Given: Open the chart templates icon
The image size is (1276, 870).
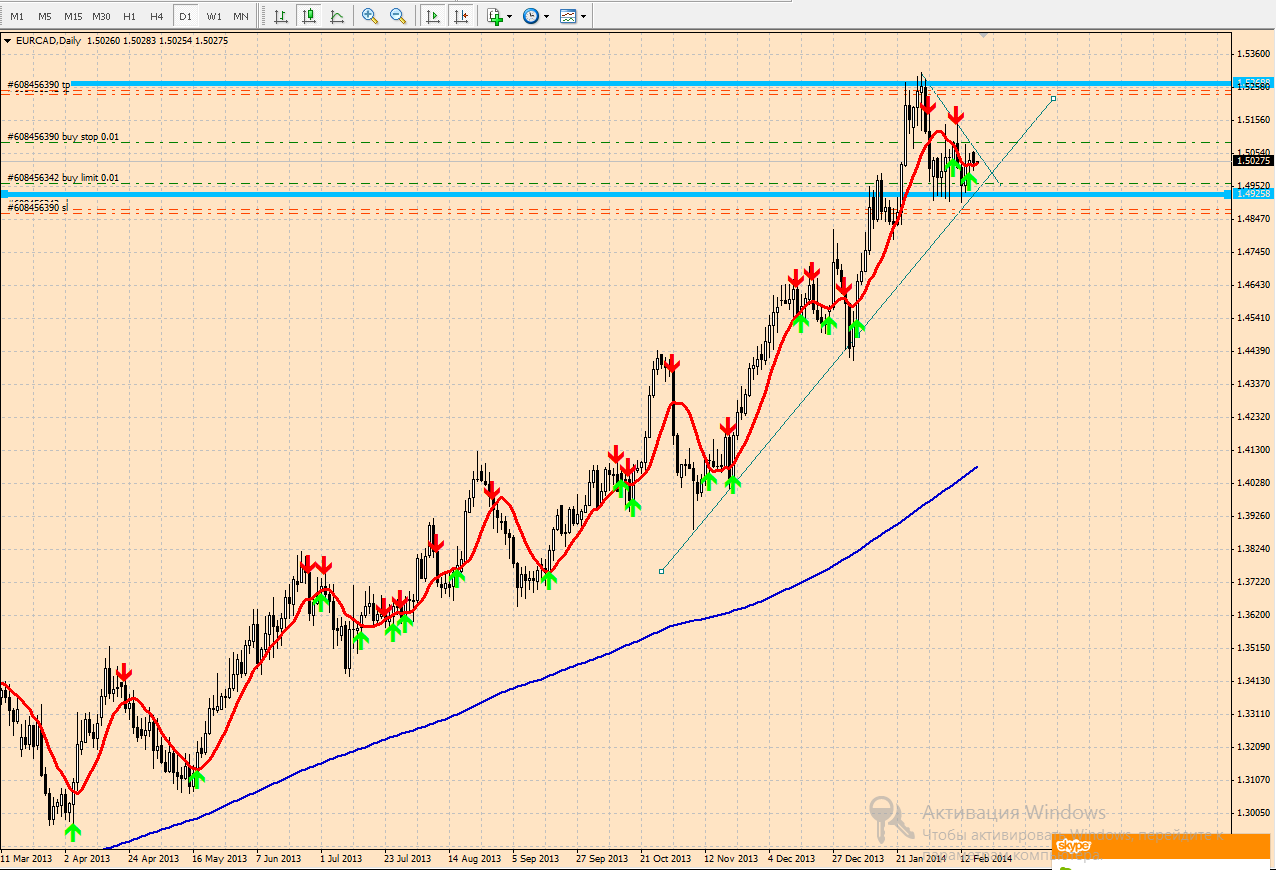Looking at the screenshot, I should tap(568, 16).
